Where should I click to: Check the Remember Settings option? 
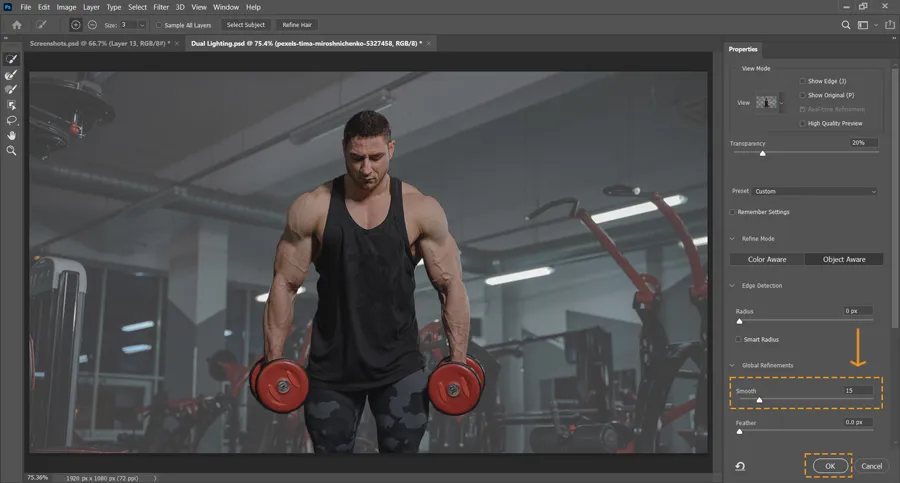pos(733,212)
